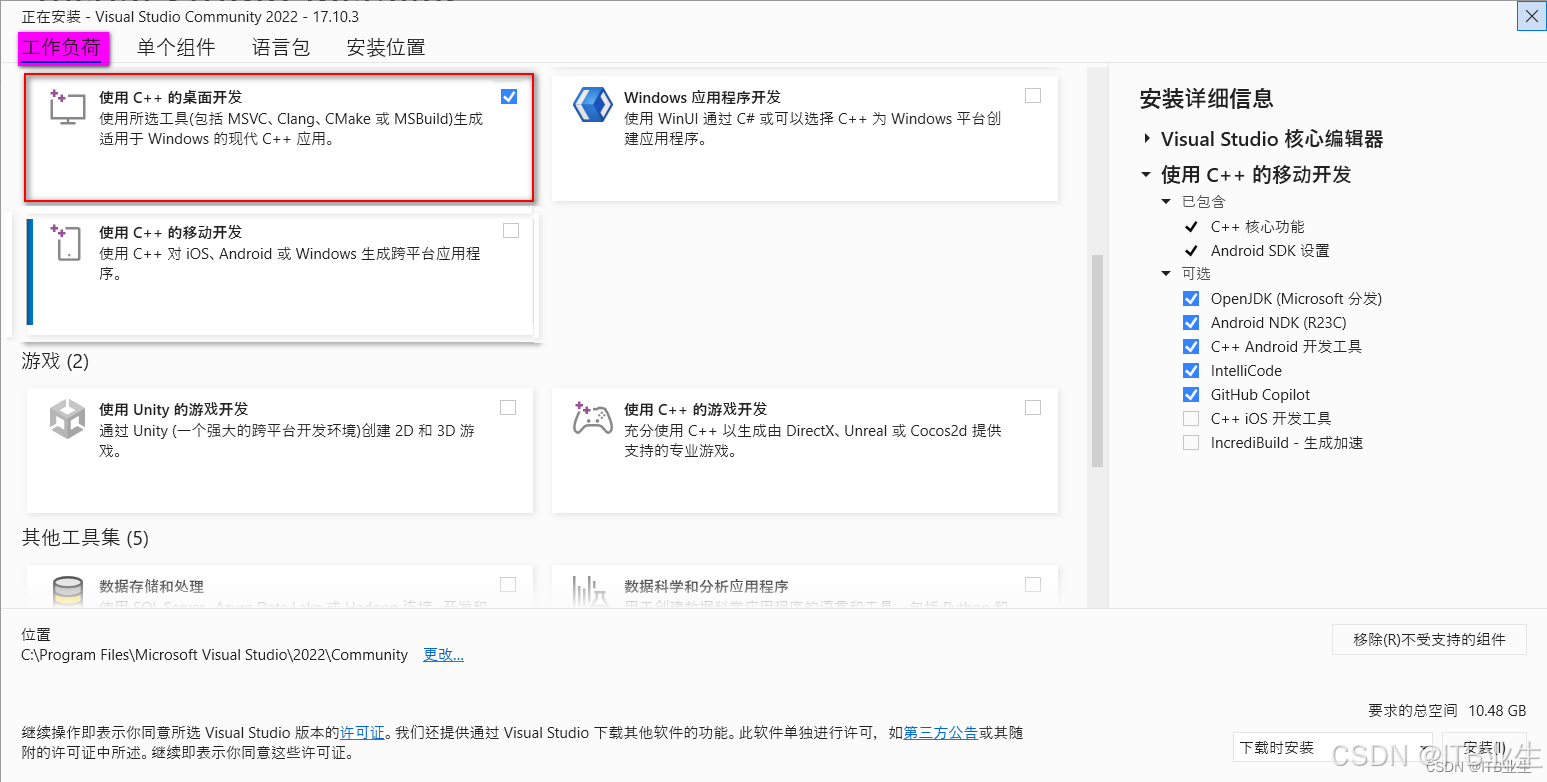
Task: Select the 使用 C++ 的桌面开发 card title
Action: (x=170, y=98)
